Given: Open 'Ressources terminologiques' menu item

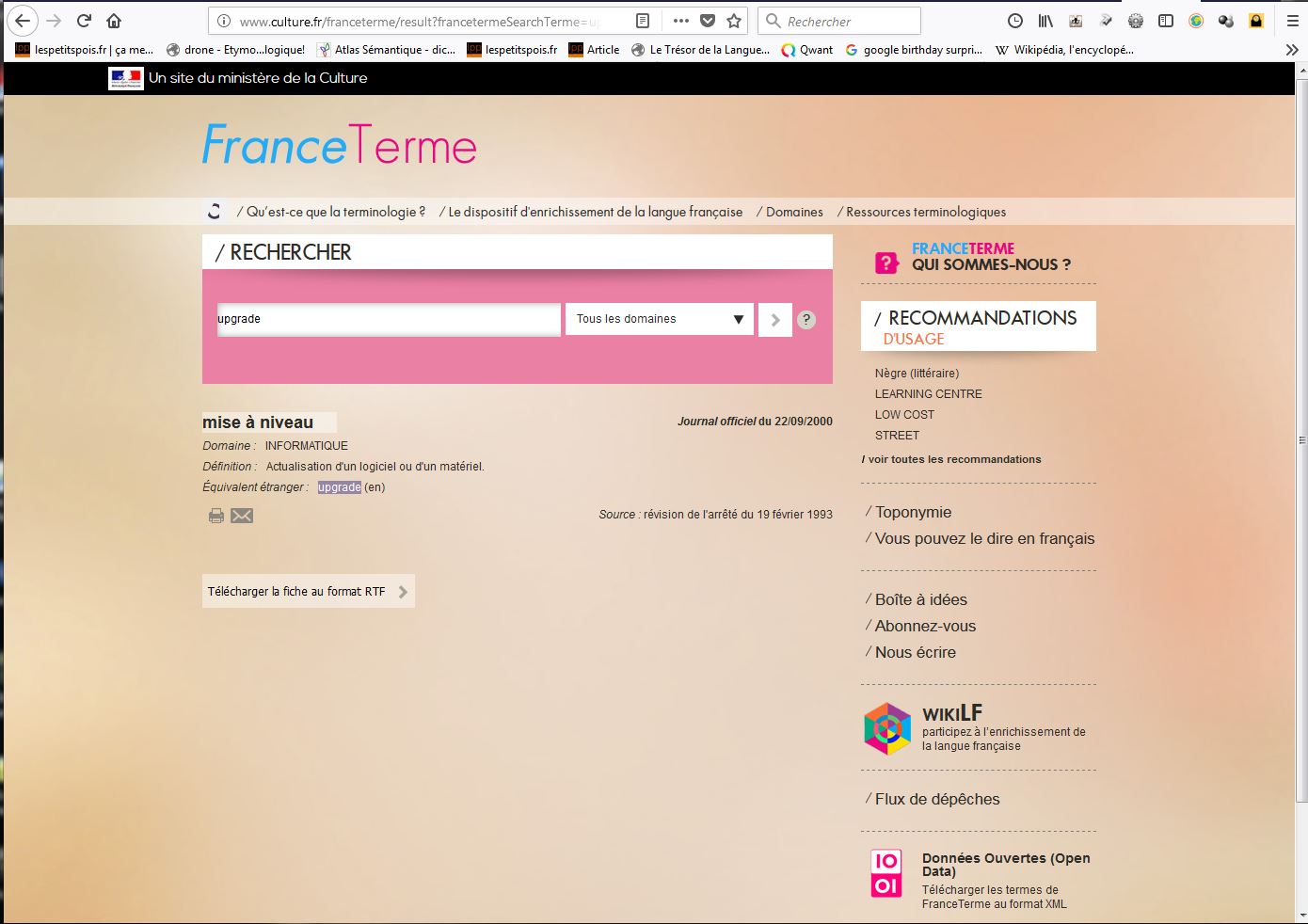Looking at the screenshot, I should click(x=925, y=212).
